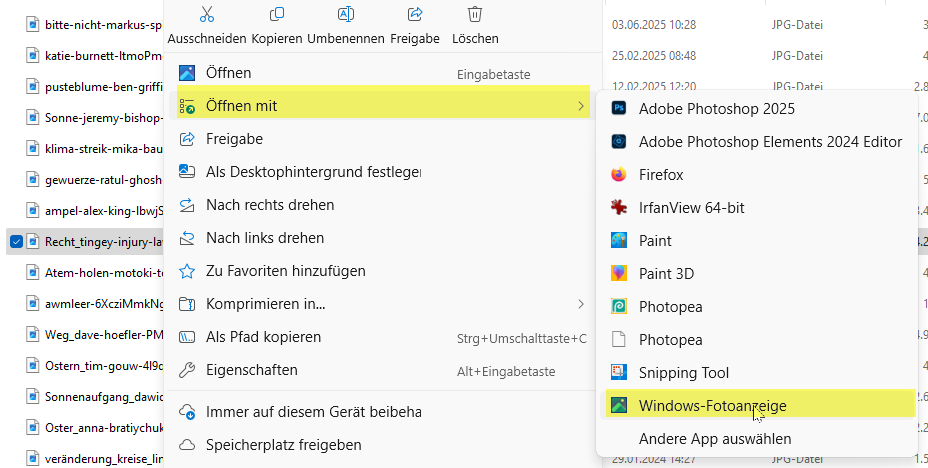Click the Freigabe share icon in toolbar

click(415, 15)
